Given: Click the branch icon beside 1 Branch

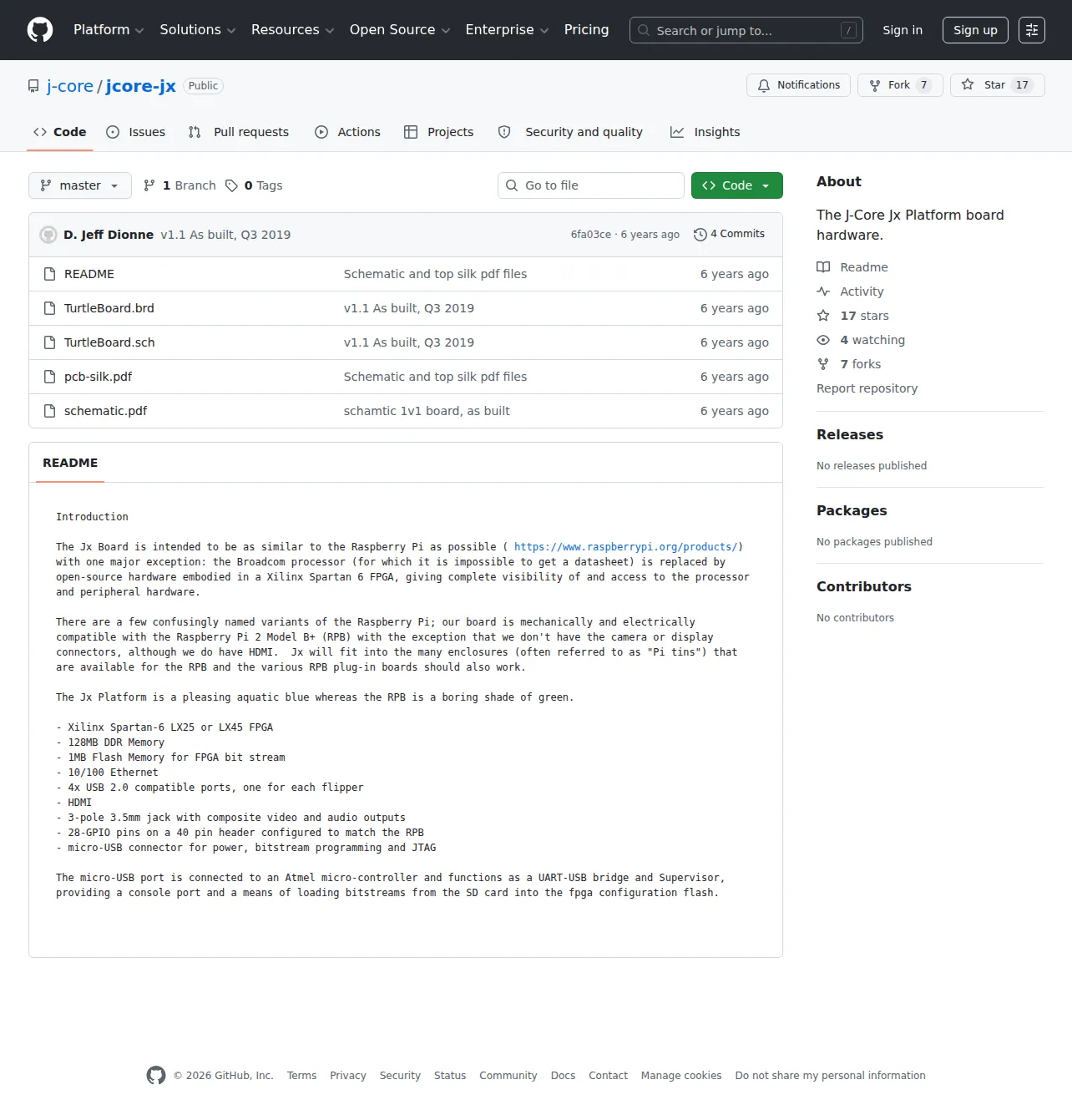Looking at the screenshot, I should 149,185.
